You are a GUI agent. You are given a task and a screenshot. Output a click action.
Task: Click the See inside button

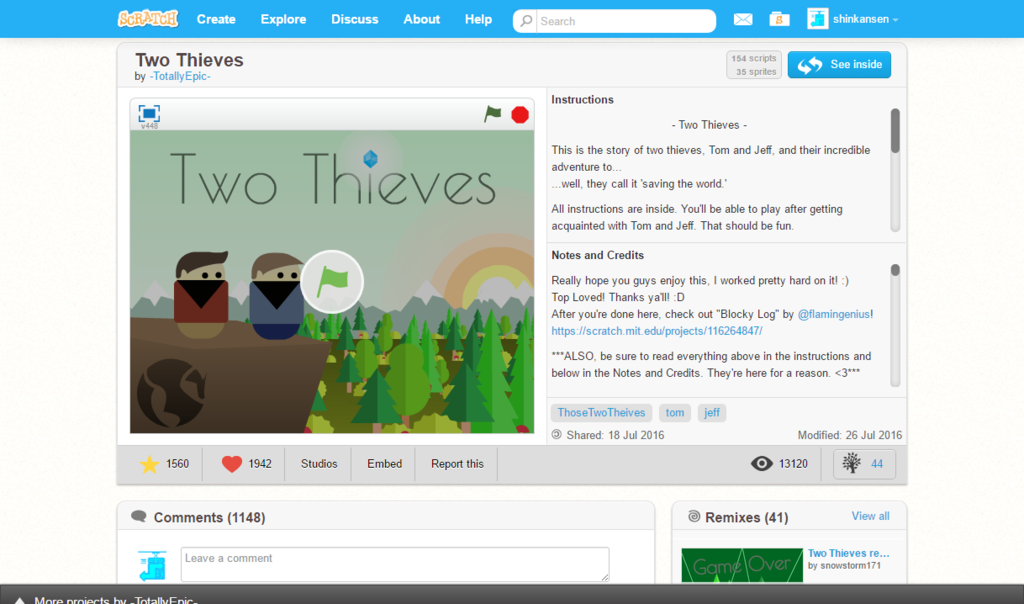point(839,64)
